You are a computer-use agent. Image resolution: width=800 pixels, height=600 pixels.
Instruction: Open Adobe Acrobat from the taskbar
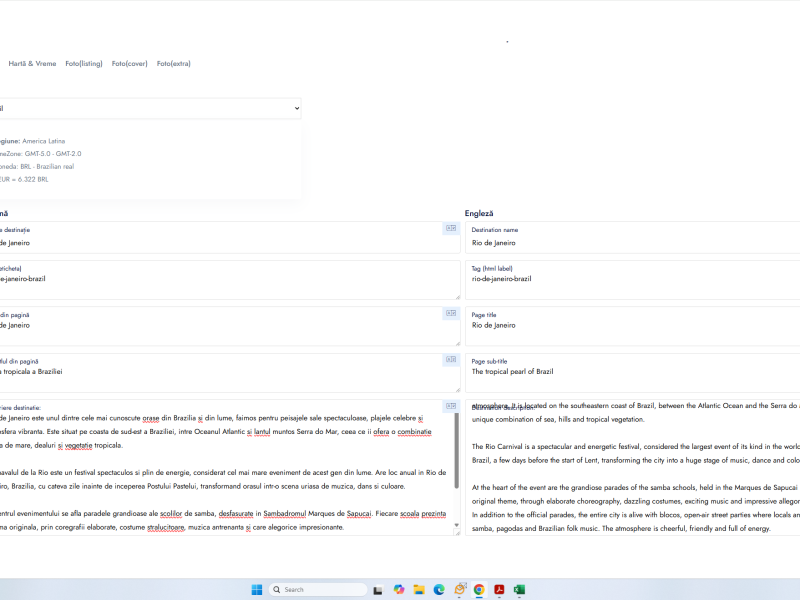tap(498, 589)
